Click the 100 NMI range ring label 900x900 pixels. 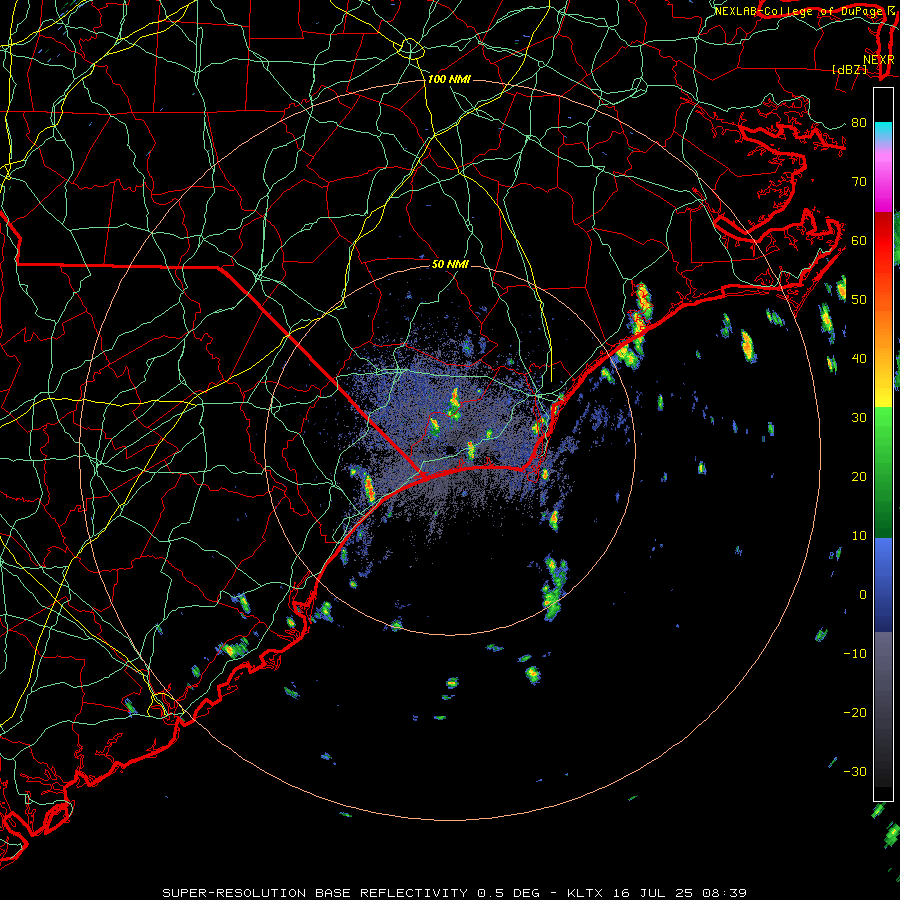click(449, 79)
